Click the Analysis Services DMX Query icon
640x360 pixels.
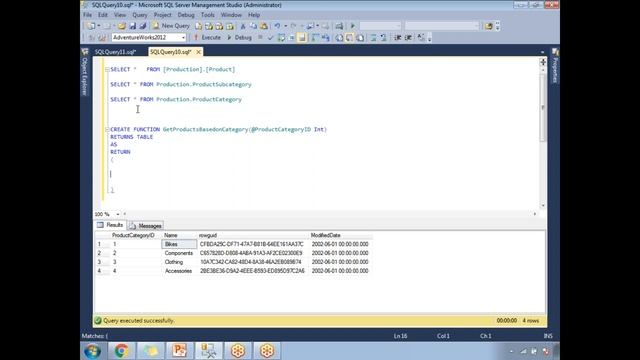point(219,26)
